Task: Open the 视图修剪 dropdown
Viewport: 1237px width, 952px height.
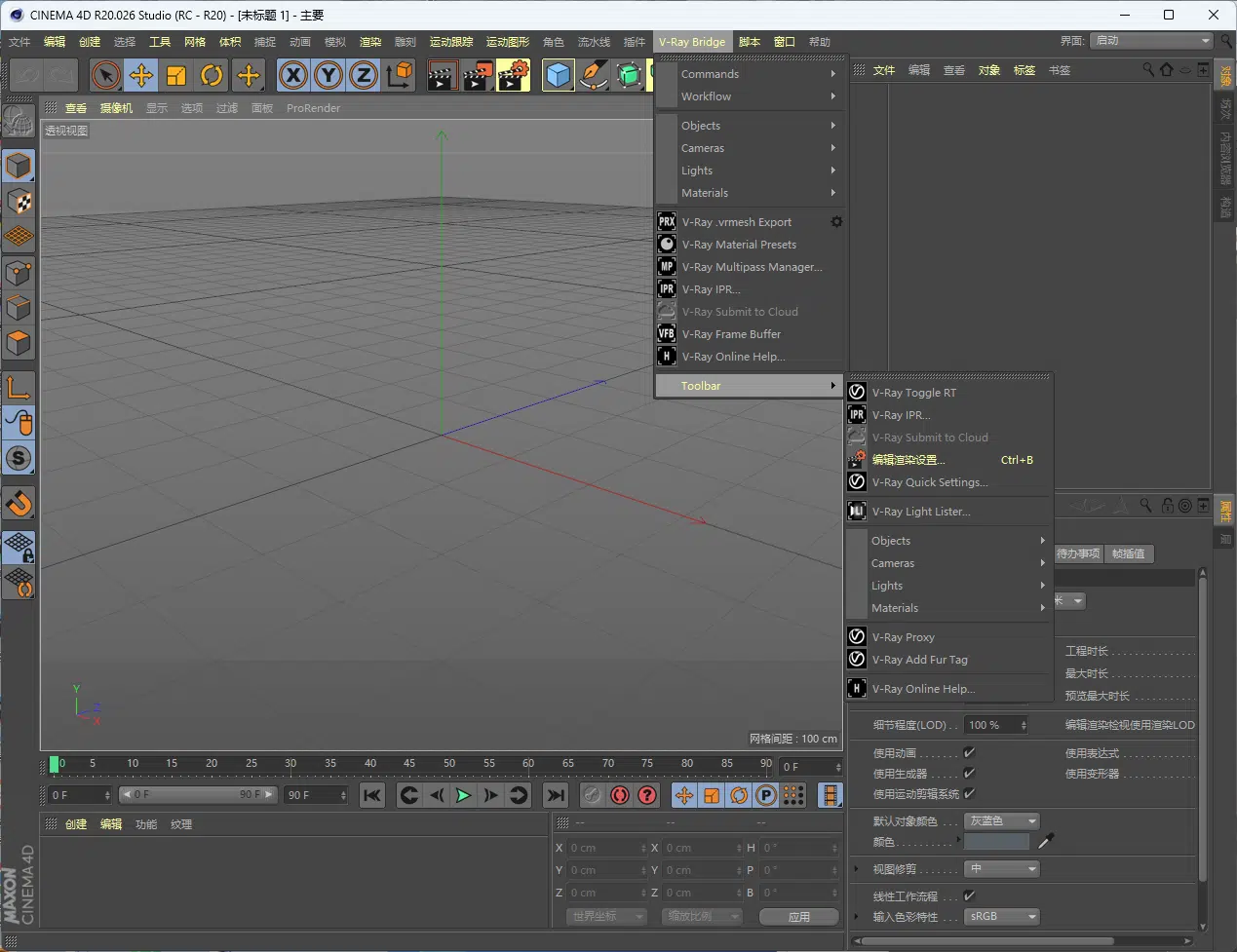Action: [x=1002, y=869]
